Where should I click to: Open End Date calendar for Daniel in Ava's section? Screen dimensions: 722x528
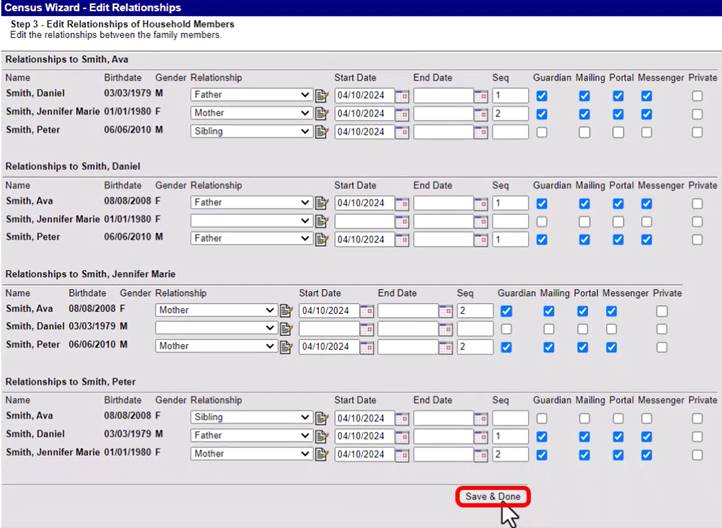click(481, 96)
